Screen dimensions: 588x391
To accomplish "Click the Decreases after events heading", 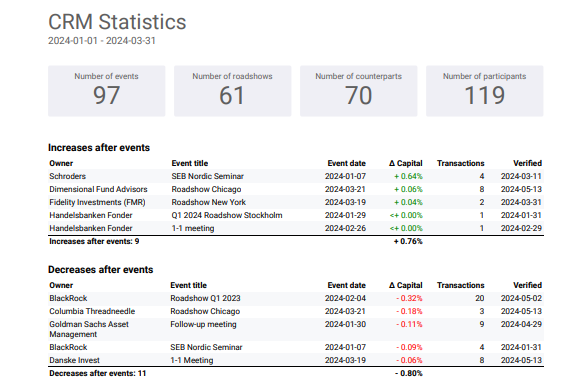I will (x=100, y=270).
